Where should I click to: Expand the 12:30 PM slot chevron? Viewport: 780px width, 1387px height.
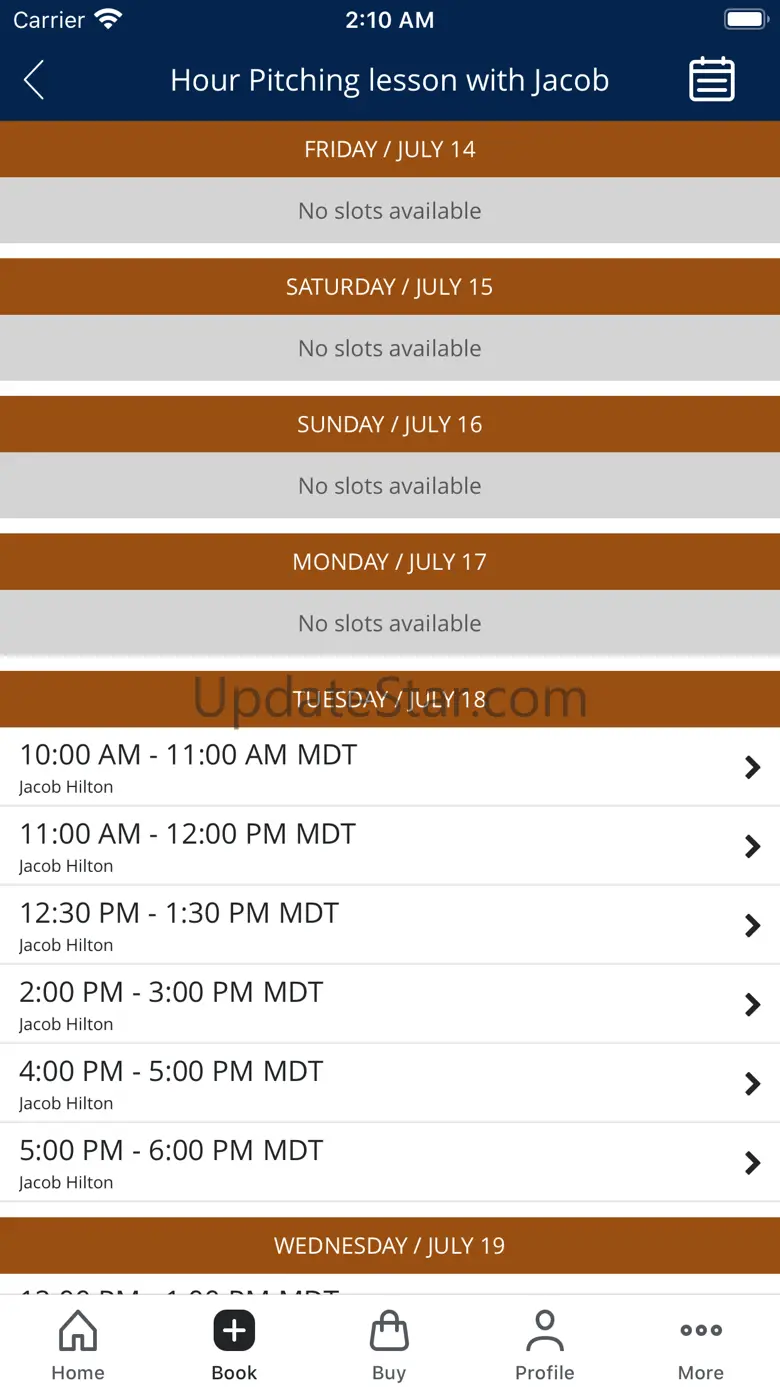[x=753, y=925]
